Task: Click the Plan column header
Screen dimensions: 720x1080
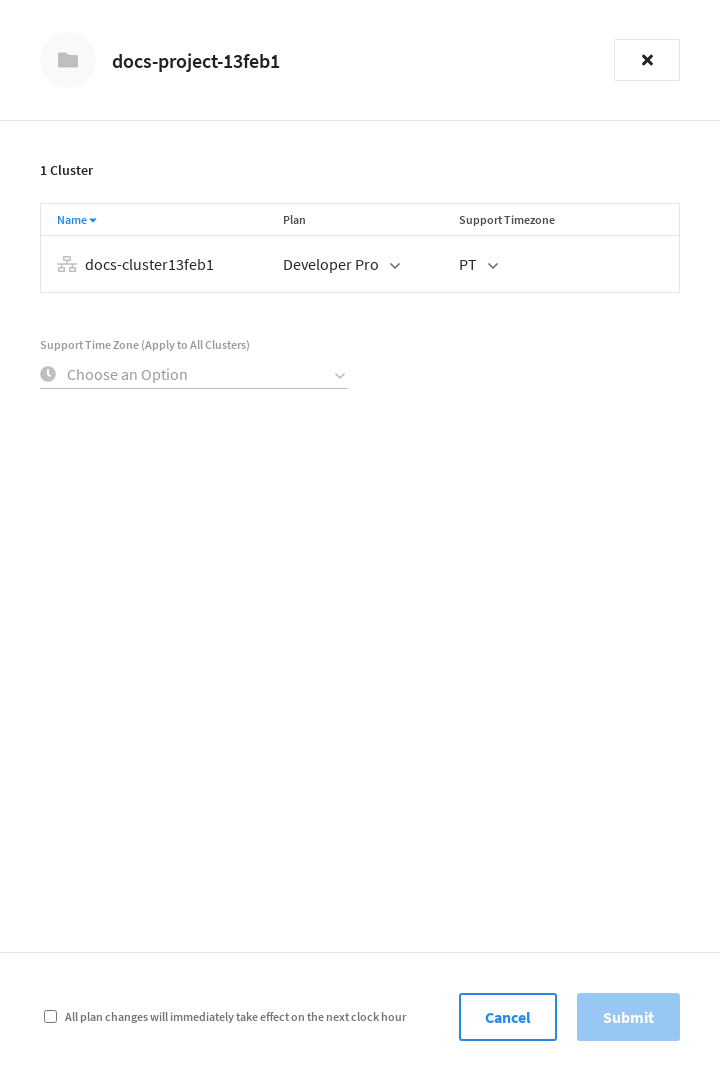Action: tap(294, 220)
